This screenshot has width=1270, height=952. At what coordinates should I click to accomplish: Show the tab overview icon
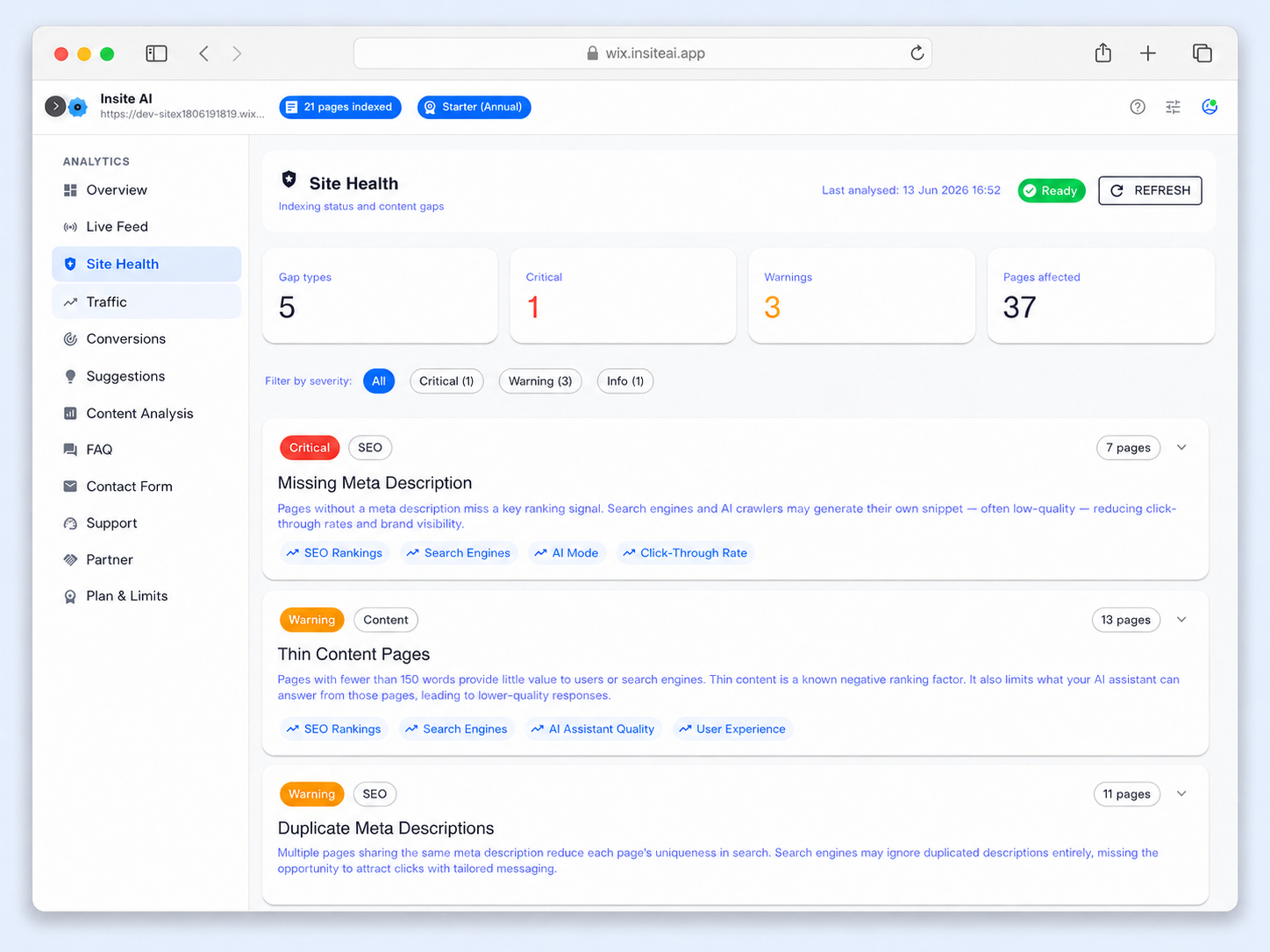1202,53
